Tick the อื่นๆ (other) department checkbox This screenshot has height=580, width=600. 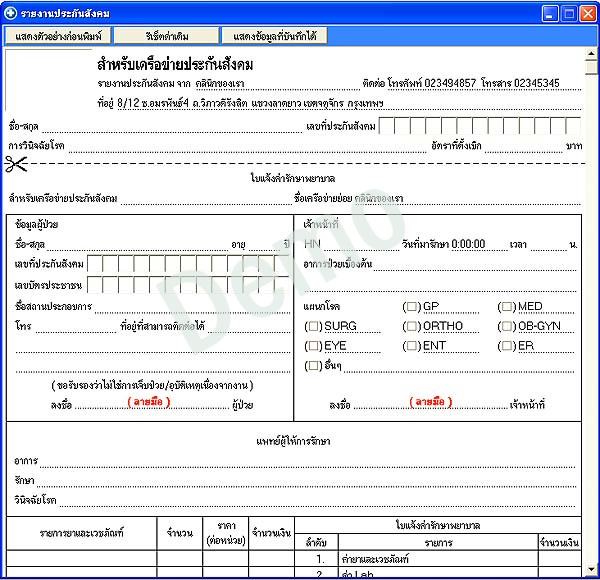click(313, 366)
